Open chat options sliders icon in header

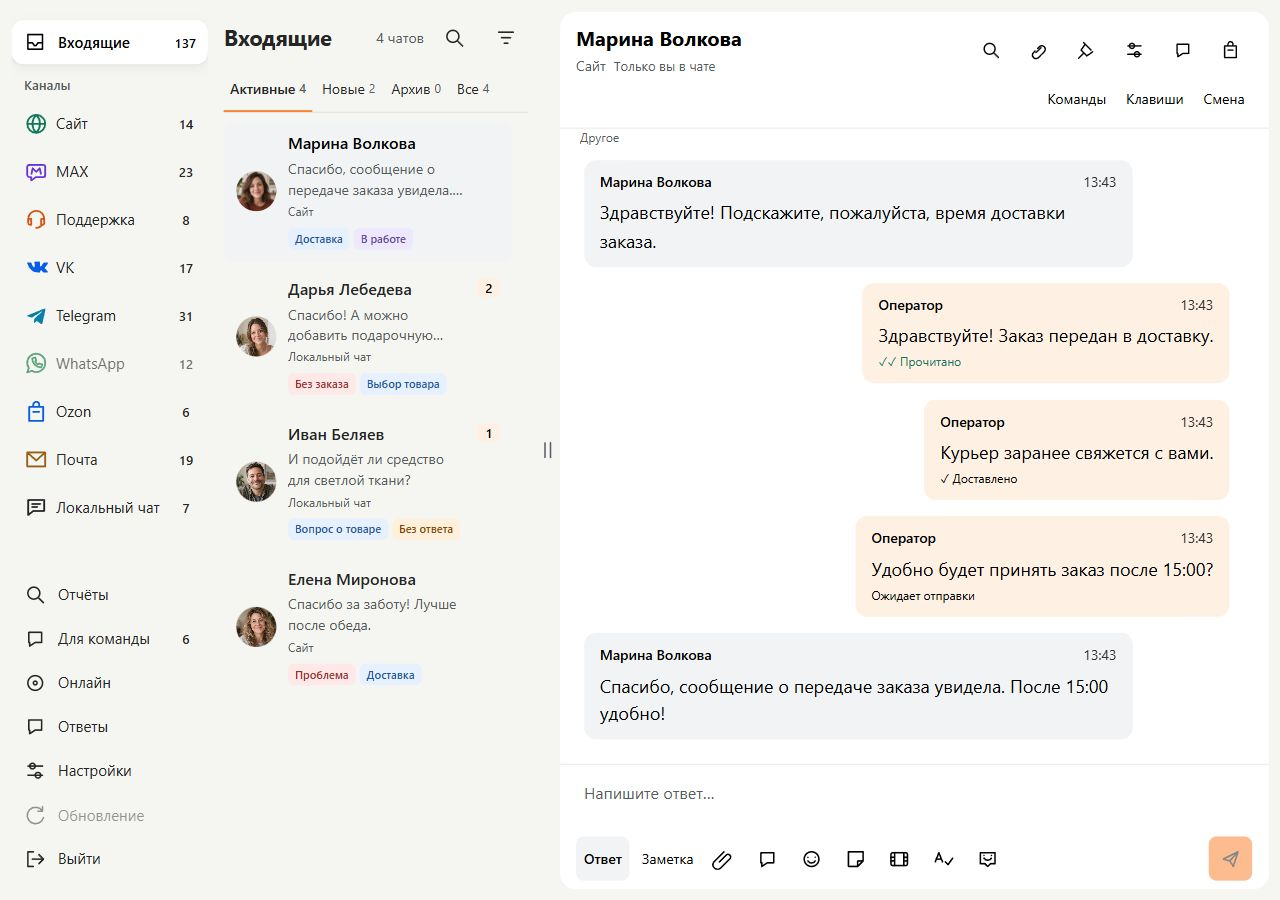1134,50
